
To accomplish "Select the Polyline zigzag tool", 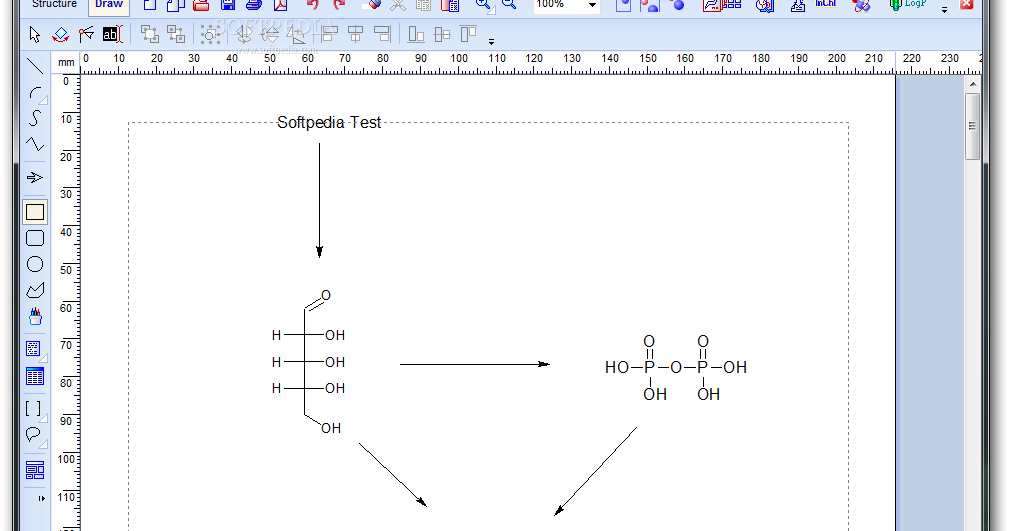I will pyautogui.click(x=35, y=144).
